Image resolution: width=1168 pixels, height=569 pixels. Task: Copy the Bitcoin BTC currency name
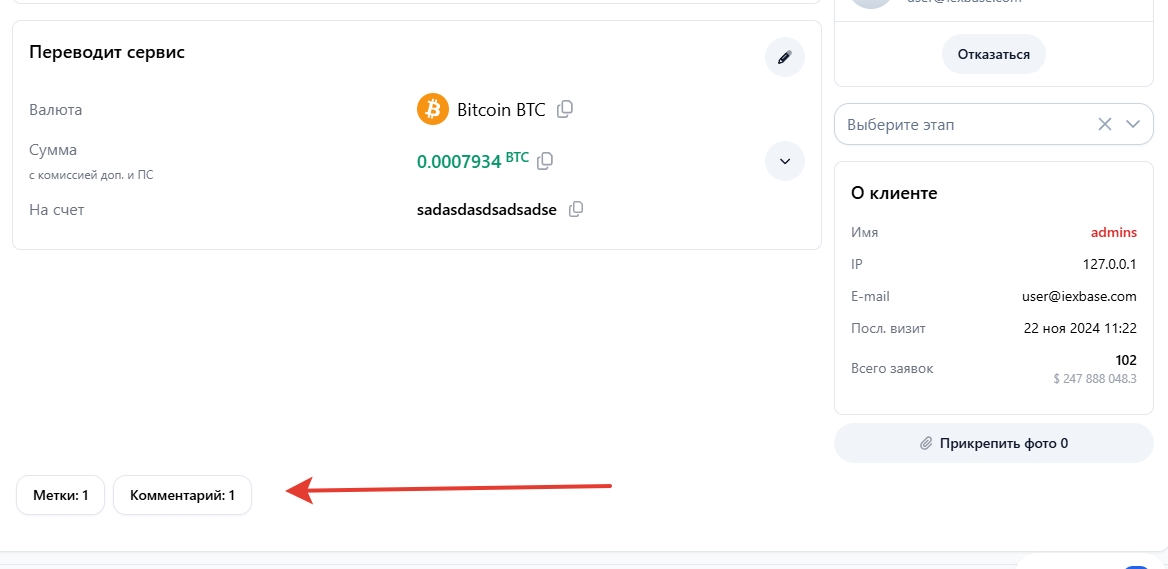click(565, 109)
